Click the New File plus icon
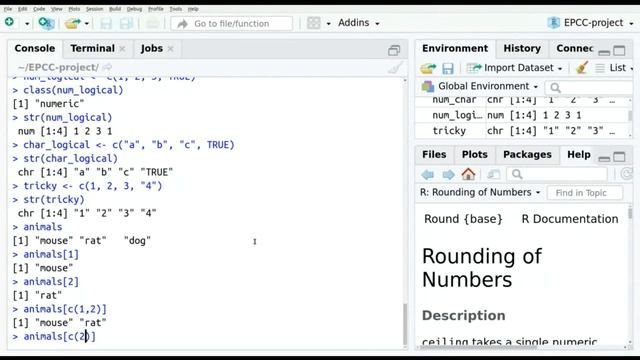 coord(9,22)
